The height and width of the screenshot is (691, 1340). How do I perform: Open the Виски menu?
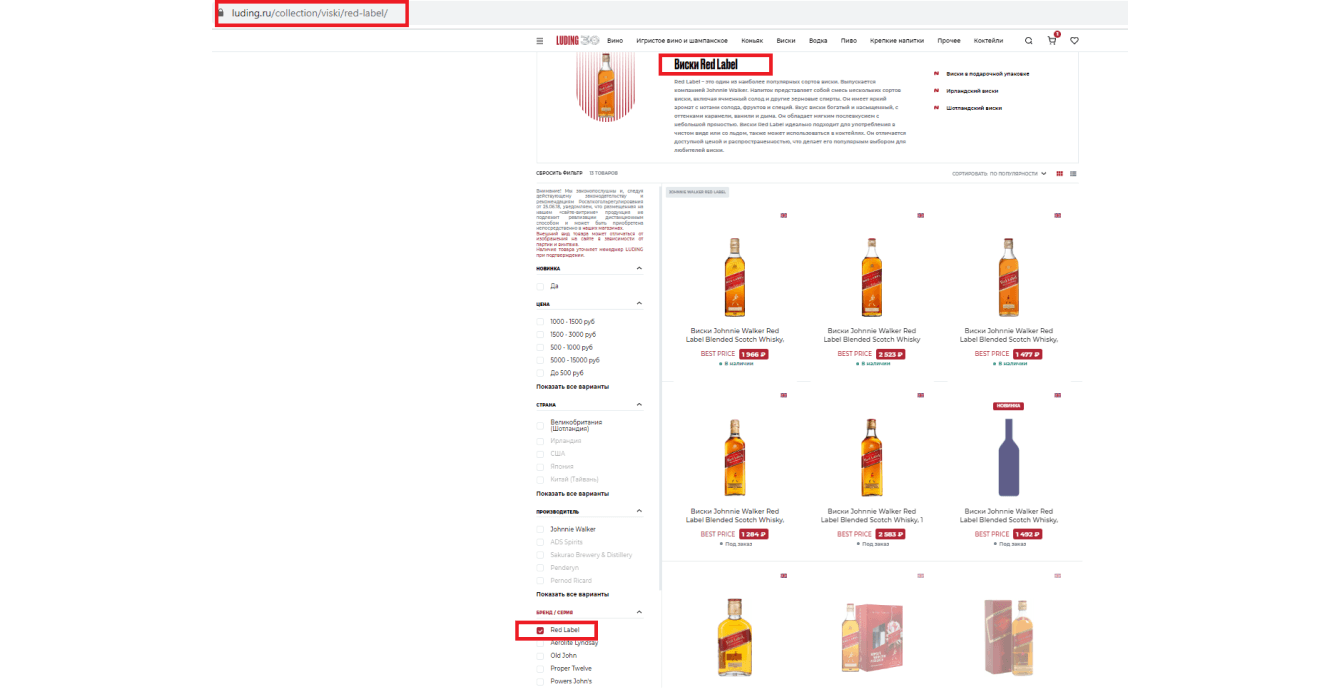pos(786,41)
